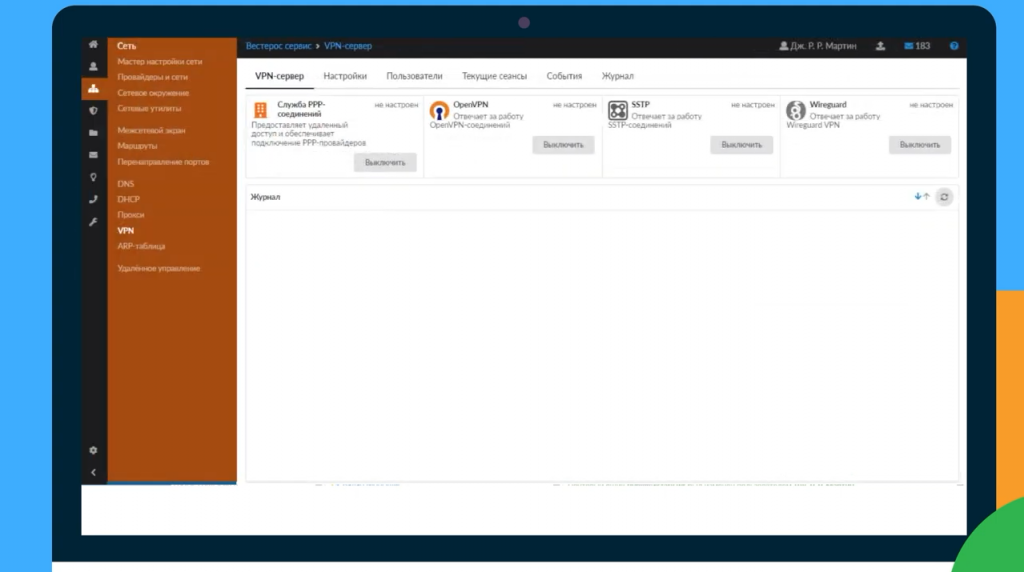Open Межсетевой экран in sidebar
The height and width of the screenshot is (572, 1024).
point(152,131)
